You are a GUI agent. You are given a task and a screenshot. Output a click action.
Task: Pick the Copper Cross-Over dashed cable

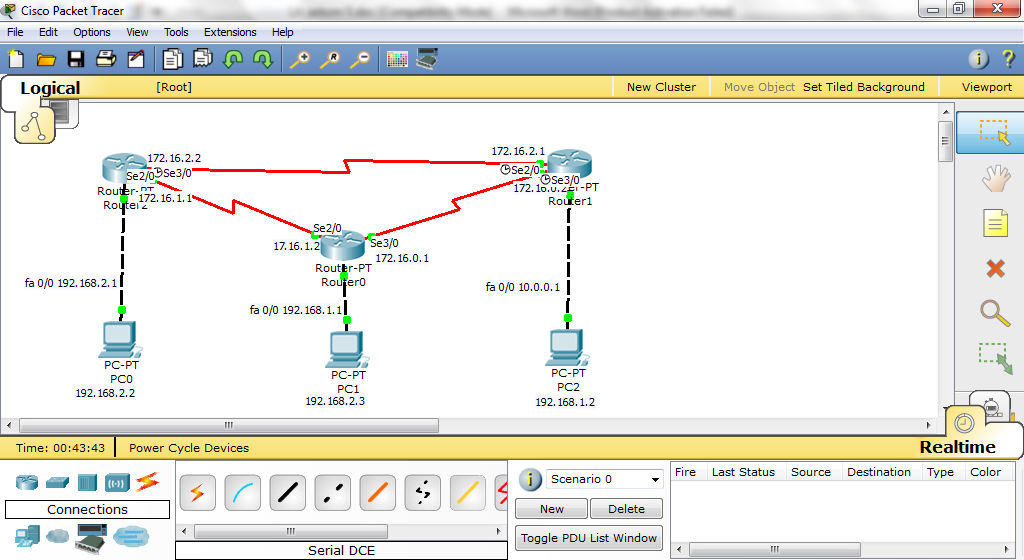point(332,492)
